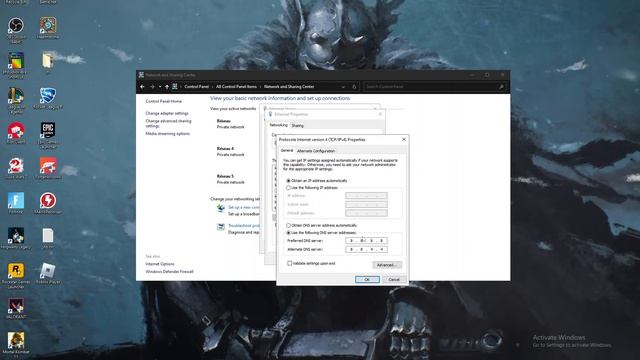Close the Ethernet Properties dialog
The image size is (640, 360).
tap(380, 114)
